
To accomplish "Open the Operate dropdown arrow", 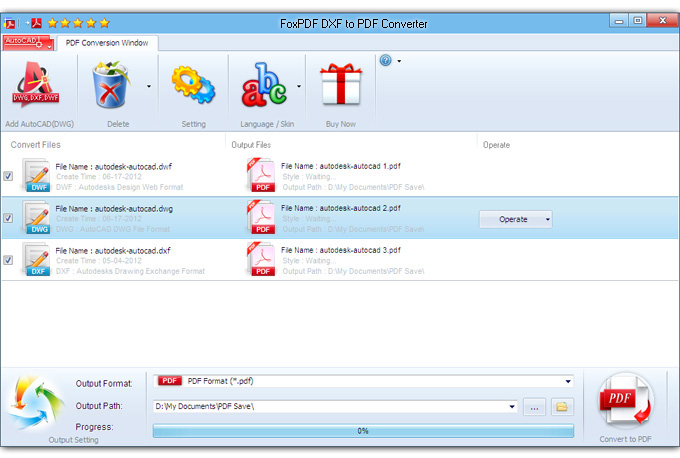I will tap(548, 219).
